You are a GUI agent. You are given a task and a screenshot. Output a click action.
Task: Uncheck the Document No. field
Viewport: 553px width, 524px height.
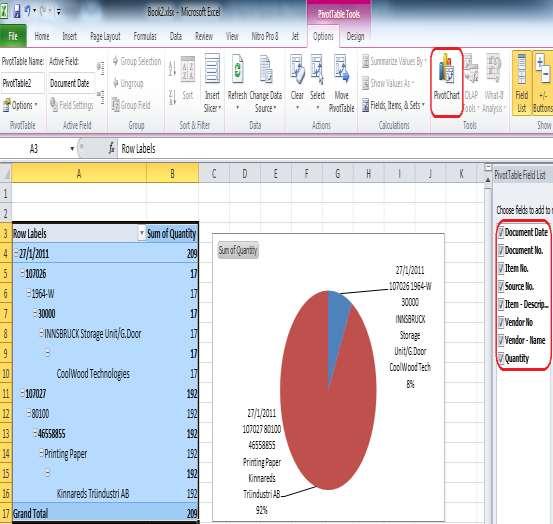click(501, 250)
